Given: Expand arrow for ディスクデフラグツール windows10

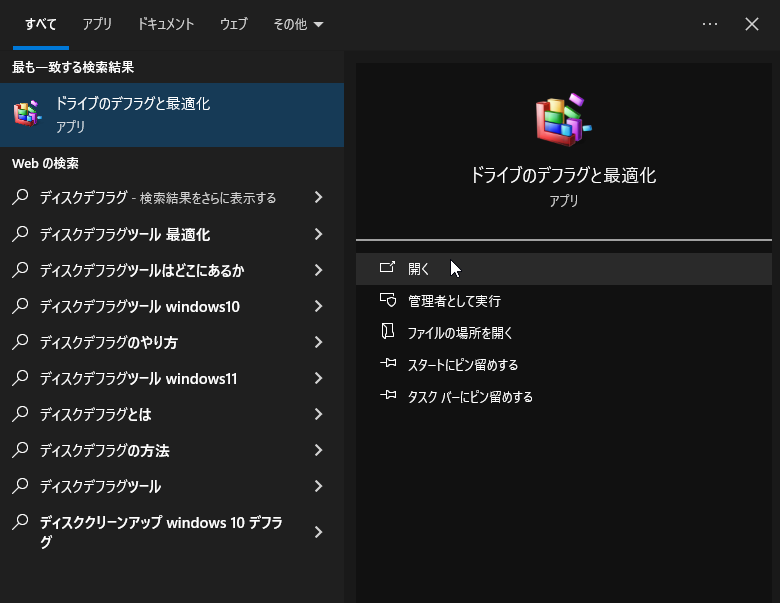Looking at the screenshot, I should [318, 306].
